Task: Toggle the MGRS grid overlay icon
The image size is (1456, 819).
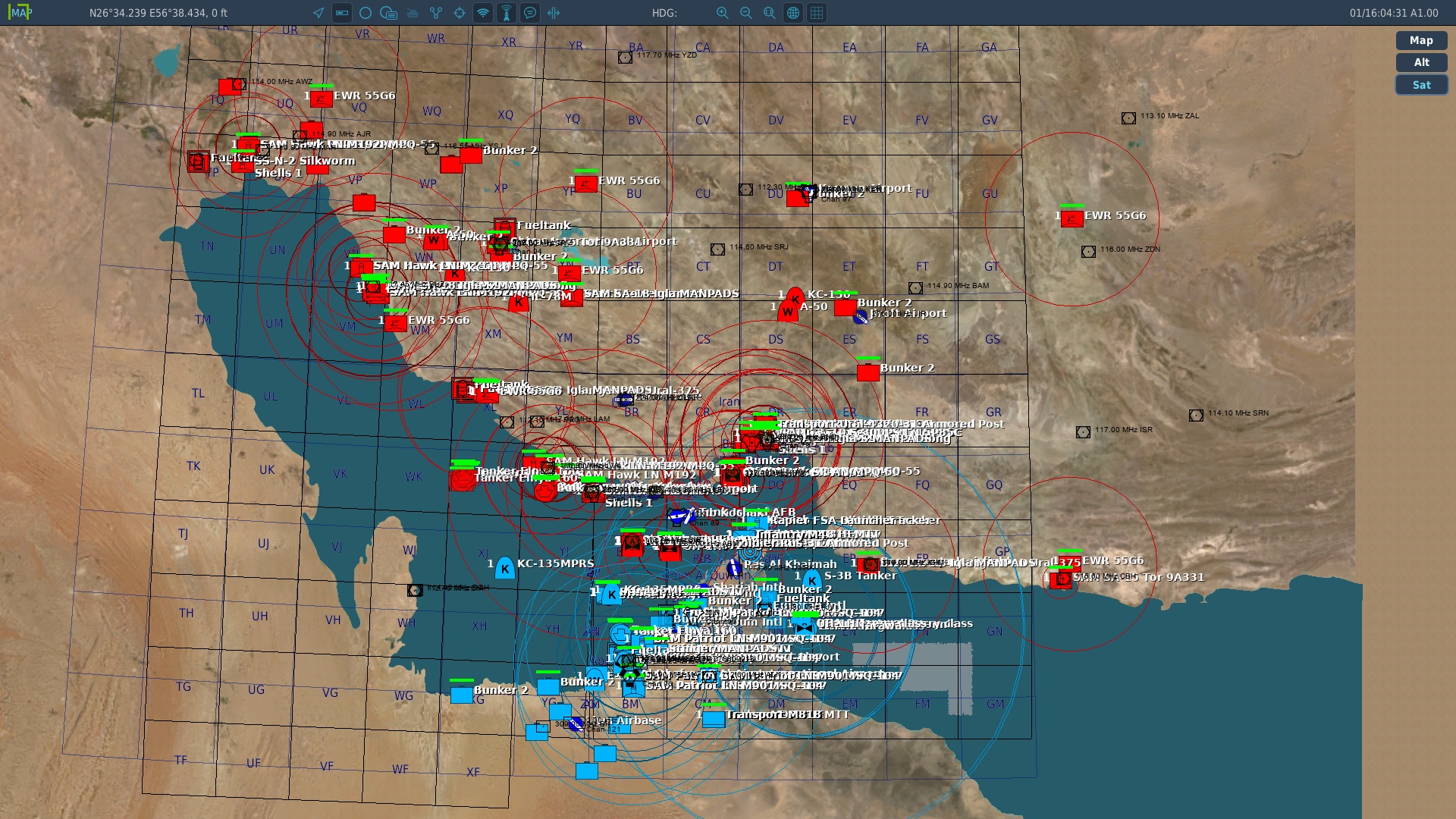Action: point(817,13)
